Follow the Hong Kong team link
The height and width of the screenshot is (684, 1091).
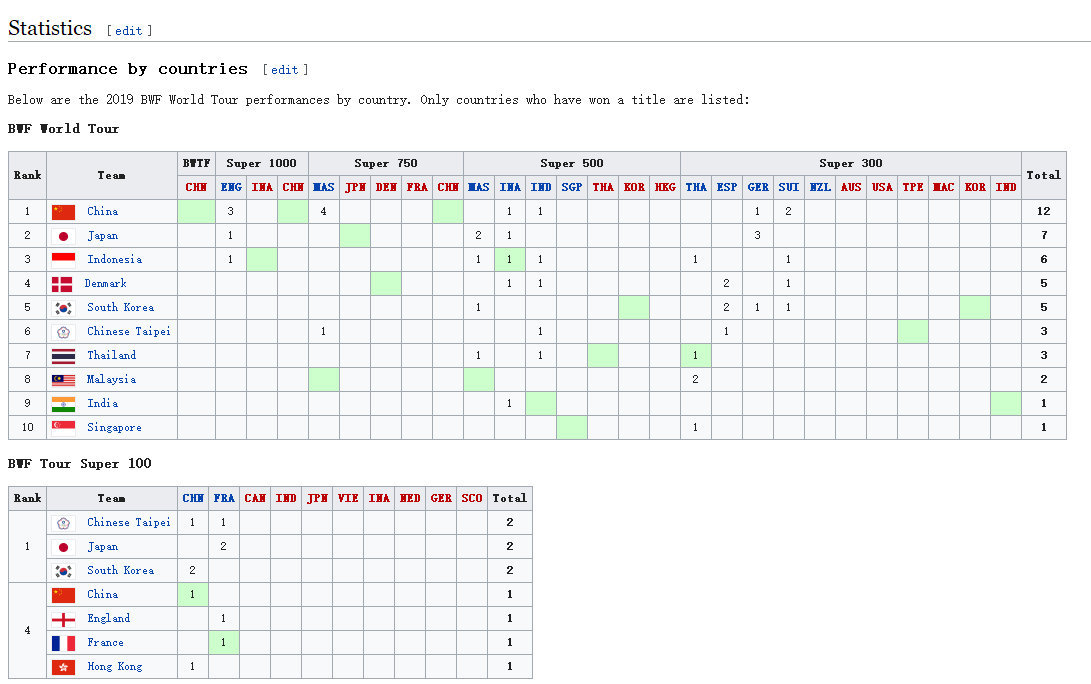(x=114, y=667)
